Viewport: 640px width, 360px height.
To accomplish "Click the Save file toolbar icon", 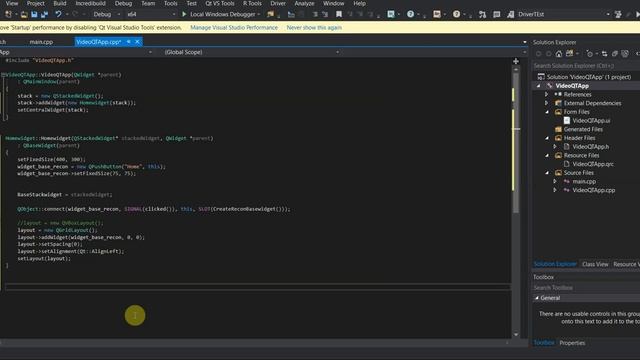I will [x=34, y=15].
